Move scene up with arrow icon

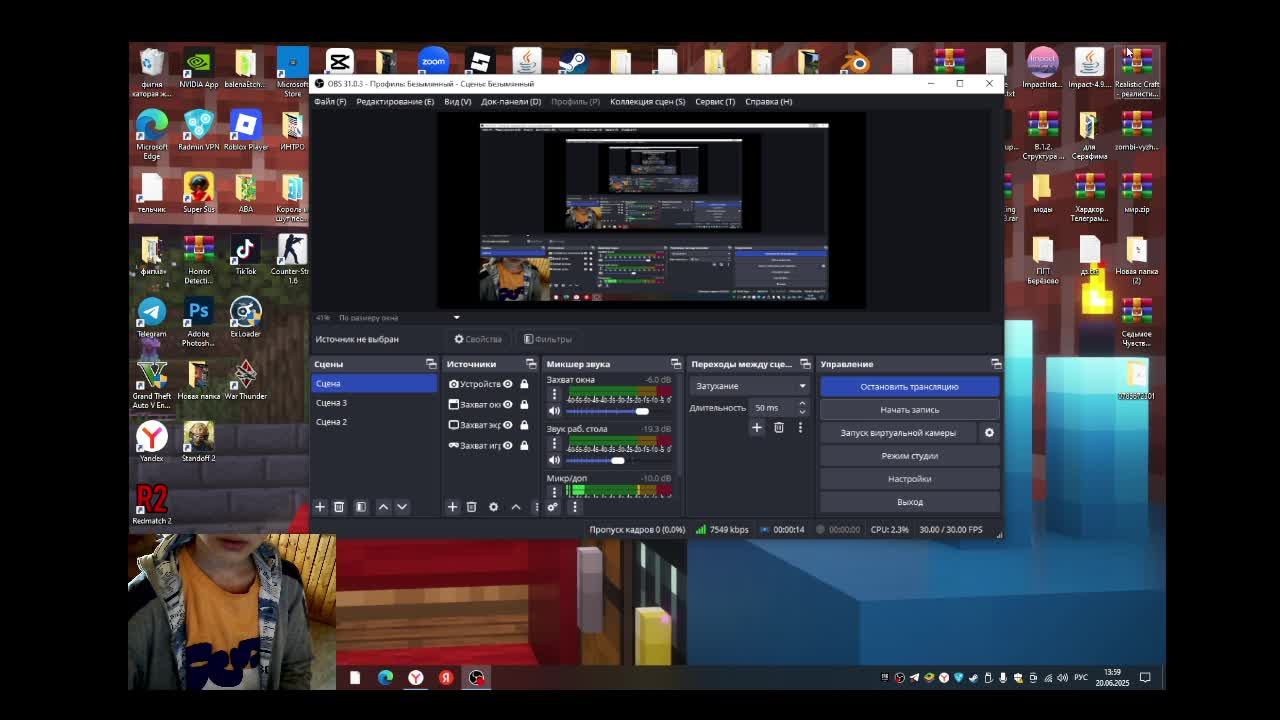click(x=383, y=507)
